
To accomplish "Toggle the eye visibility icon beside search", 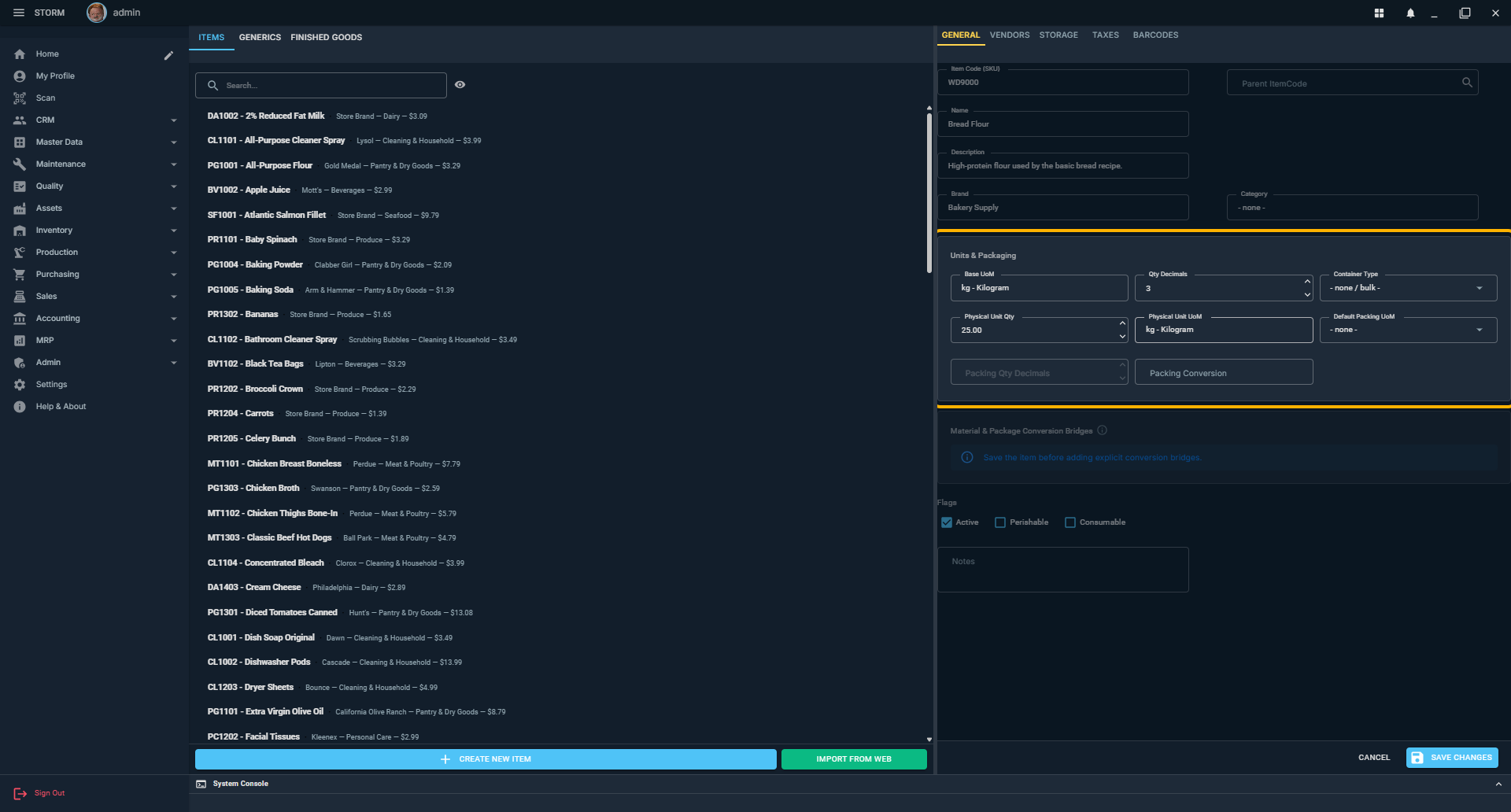I will (x=460, y=85).
